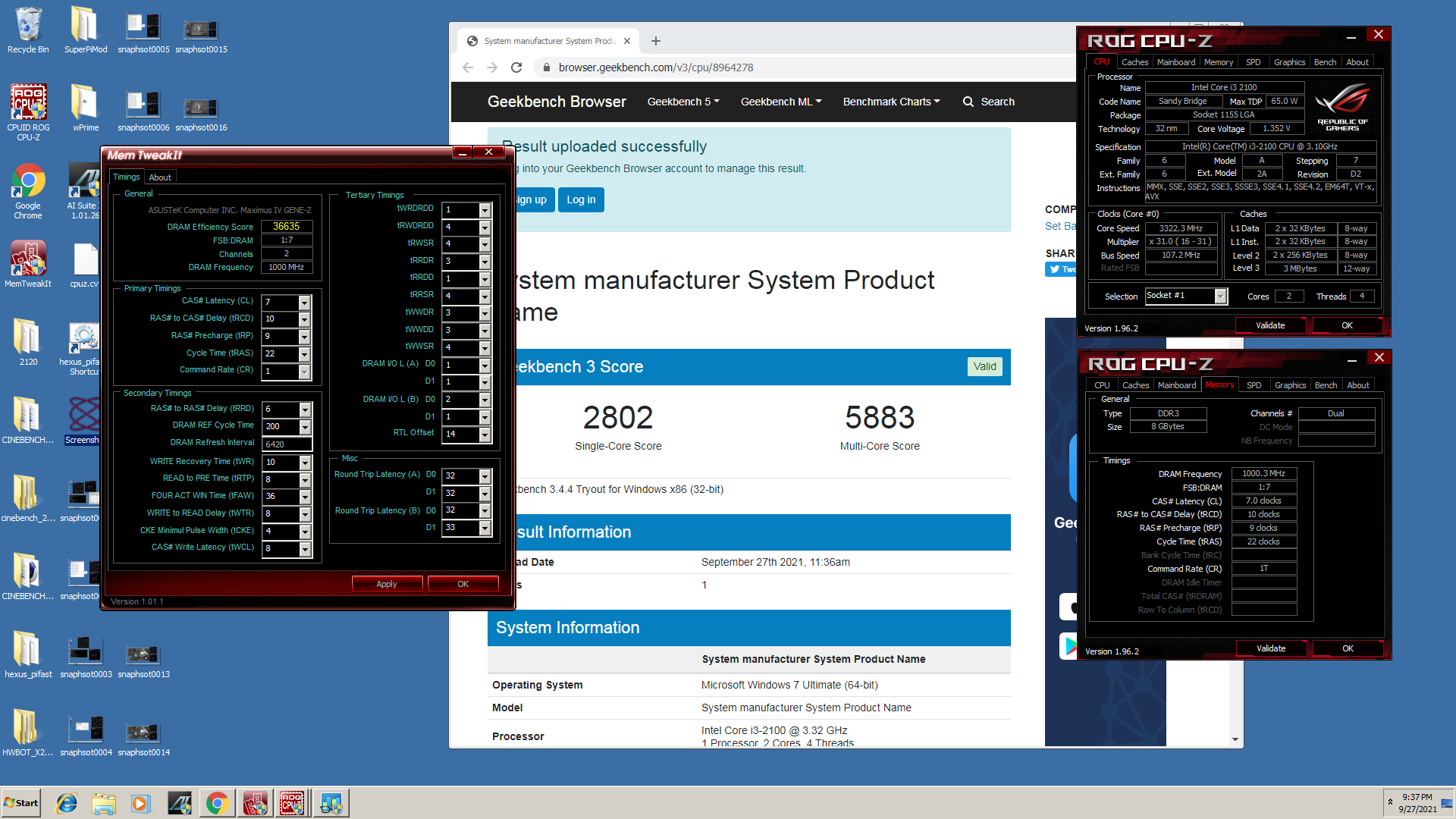Image resolution: width=1456 pixels, height=819 pixels.
Task: Launch Internet Explorer from taskbar
Action: 67,803
